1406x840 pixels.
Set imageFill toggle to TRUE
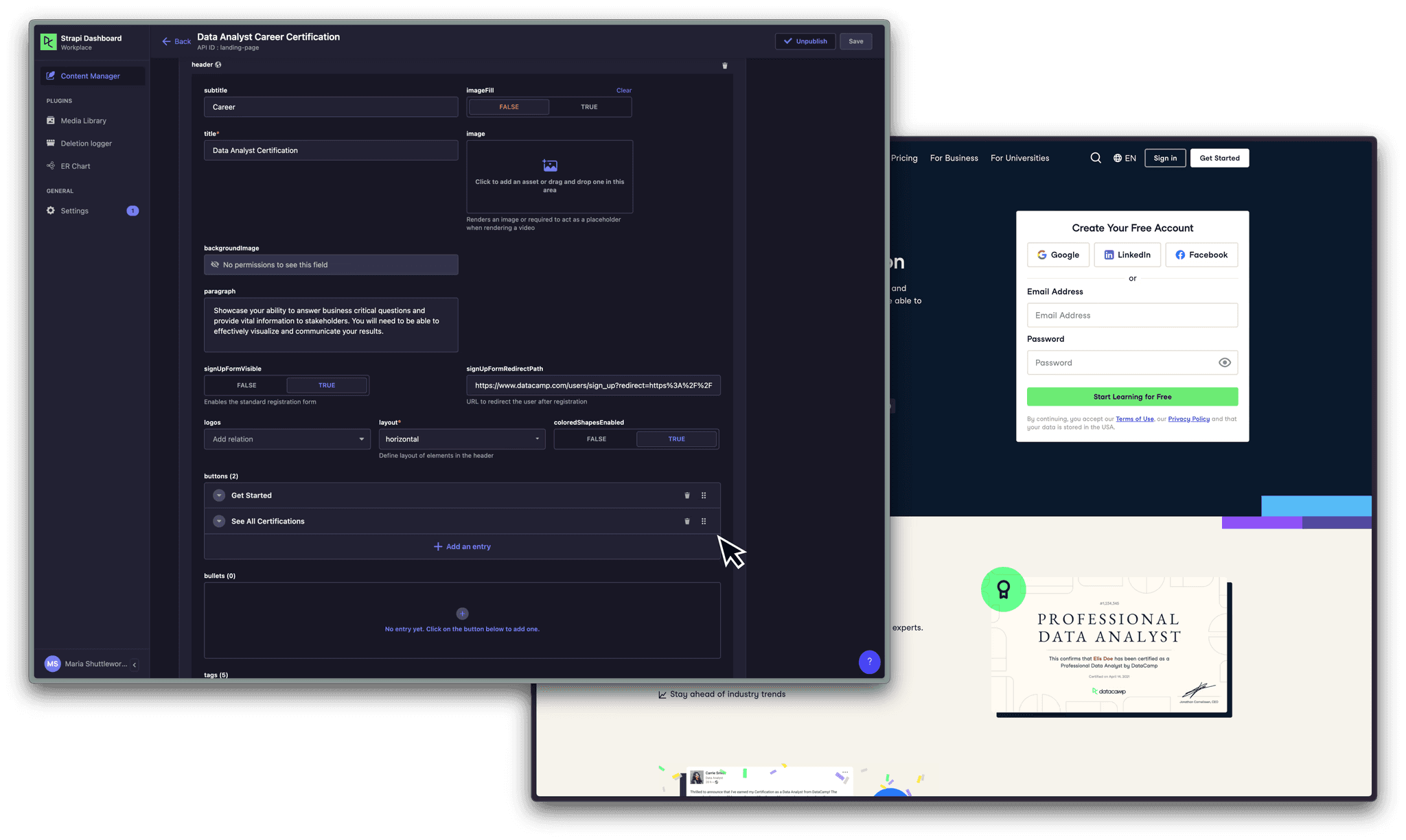[589, 107]
